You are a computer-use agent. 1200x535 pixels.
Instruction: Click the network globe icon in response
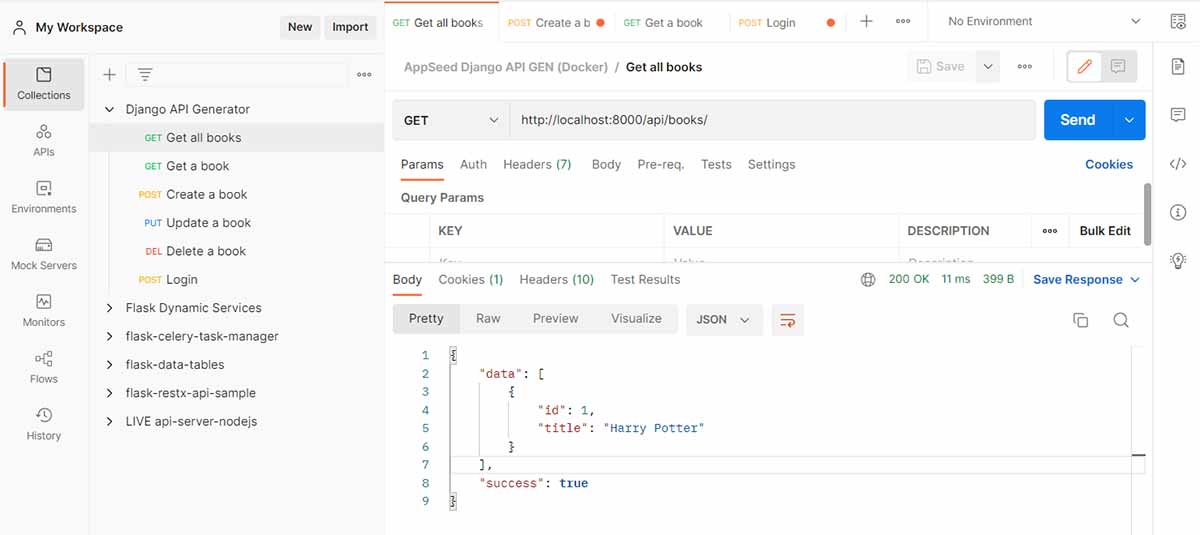point(868,280)
